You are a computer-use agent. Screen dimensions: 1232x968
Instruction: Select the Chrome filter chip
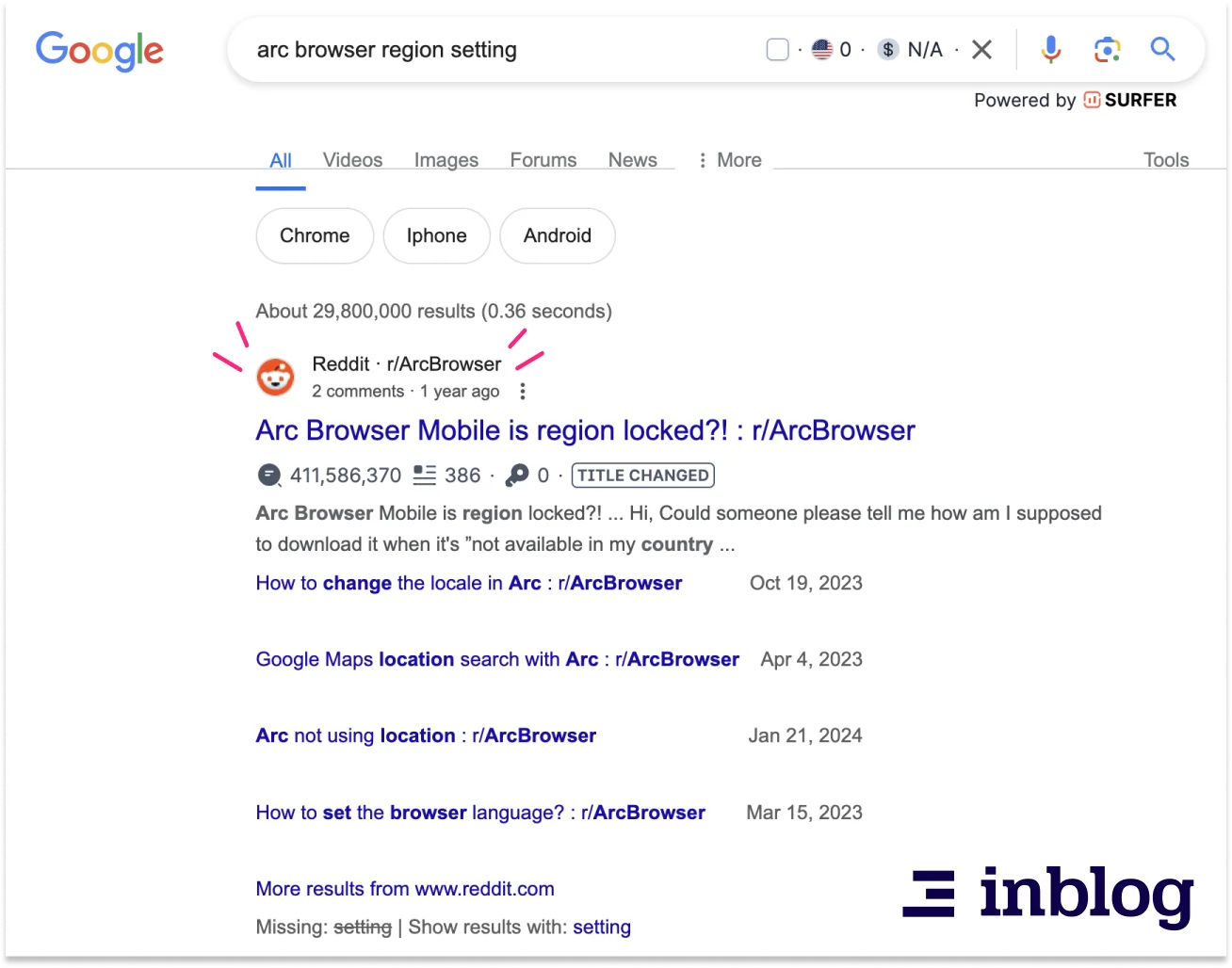(315, 235)
